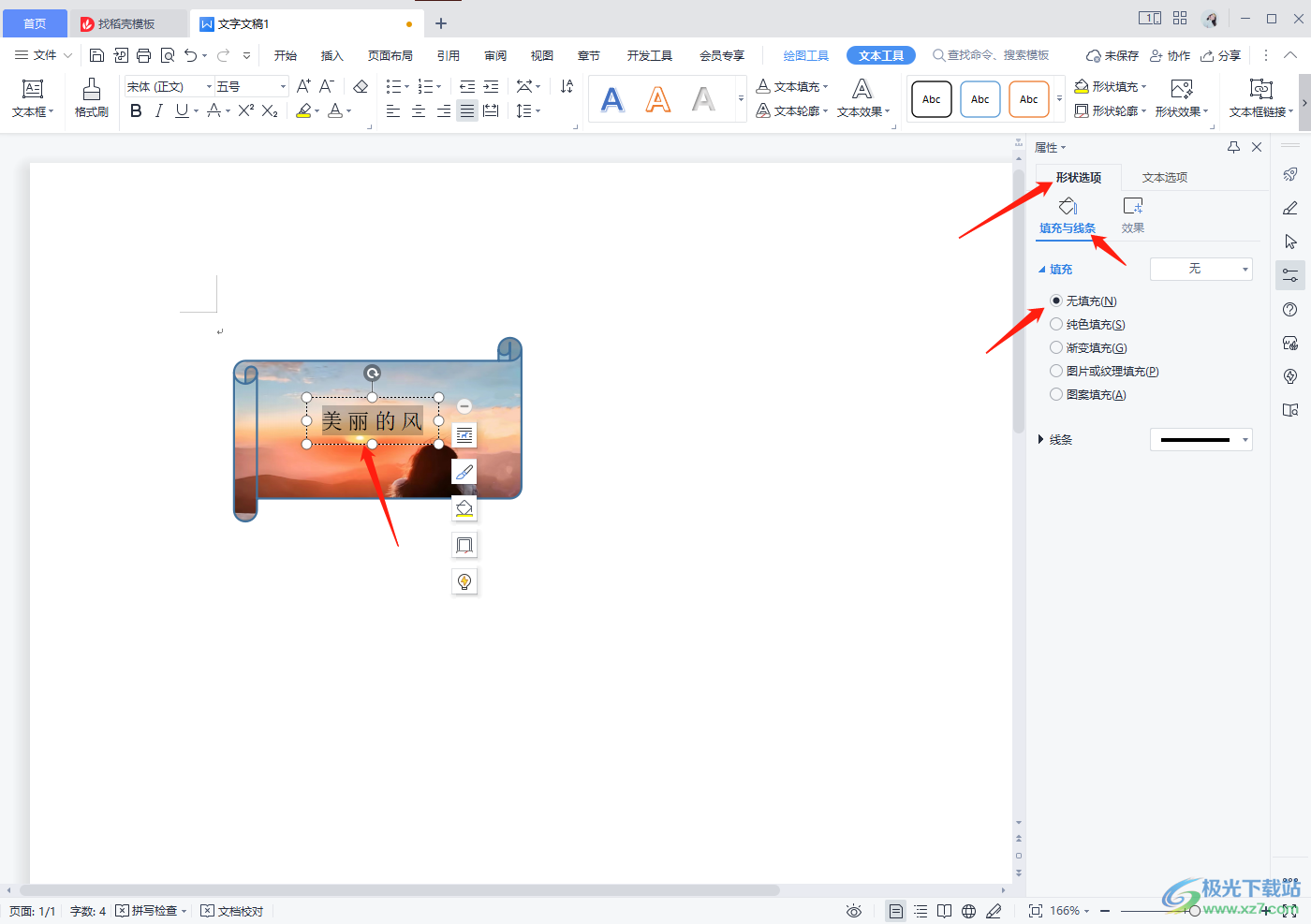
Task: Select the blue filled WordArt style A
Action: pyautogui.click(x=612, y=99)
